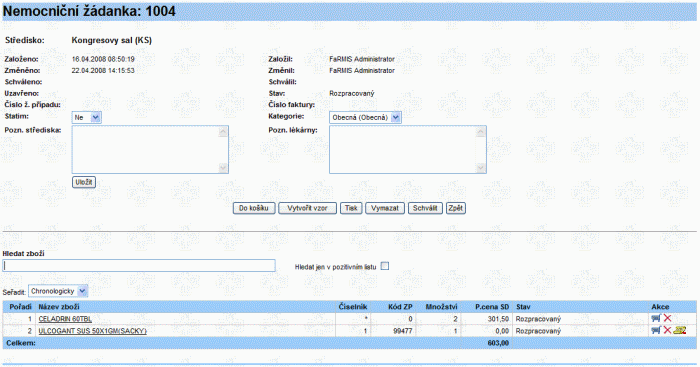
Task: Click the cart icon in the CELADRIN 60TBL row
Action: tap(656, 318)
